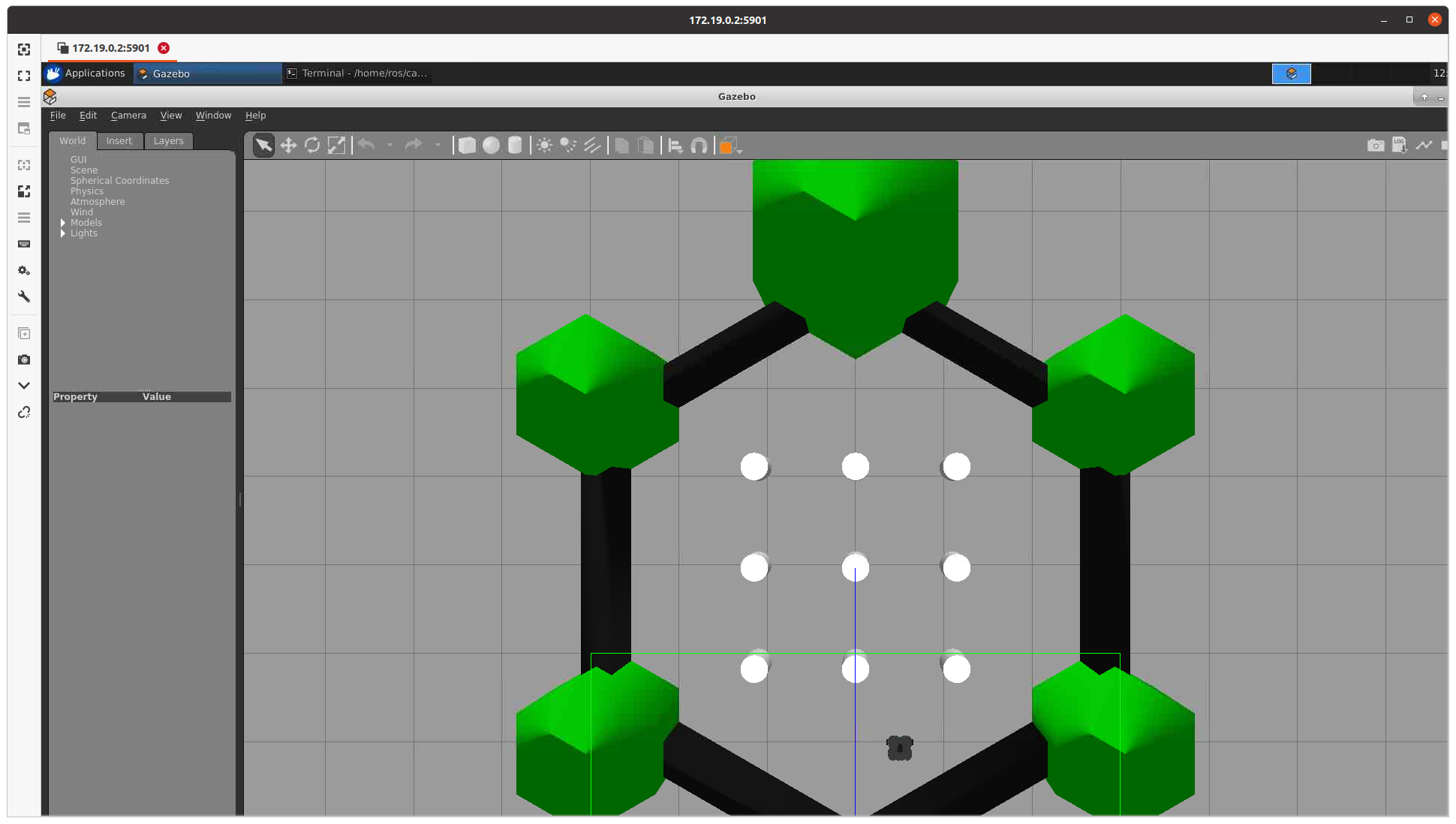Activate the Selection mode arrow tool

pos(263,145)
